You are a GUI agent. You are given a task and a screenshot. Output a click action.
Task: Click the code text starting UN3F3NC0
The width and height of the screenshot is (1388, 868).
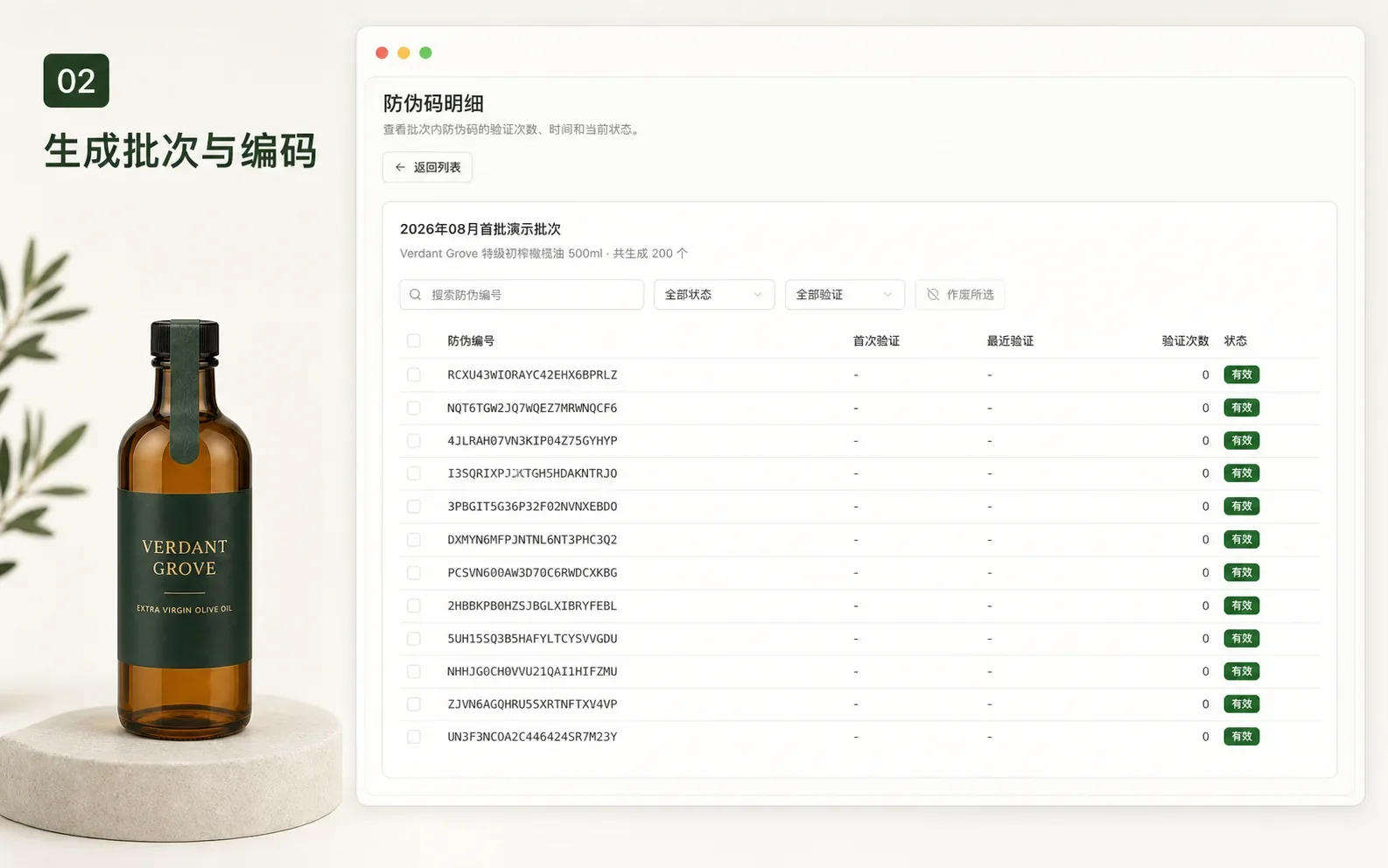pyautogui.click(x=532, y=737)
